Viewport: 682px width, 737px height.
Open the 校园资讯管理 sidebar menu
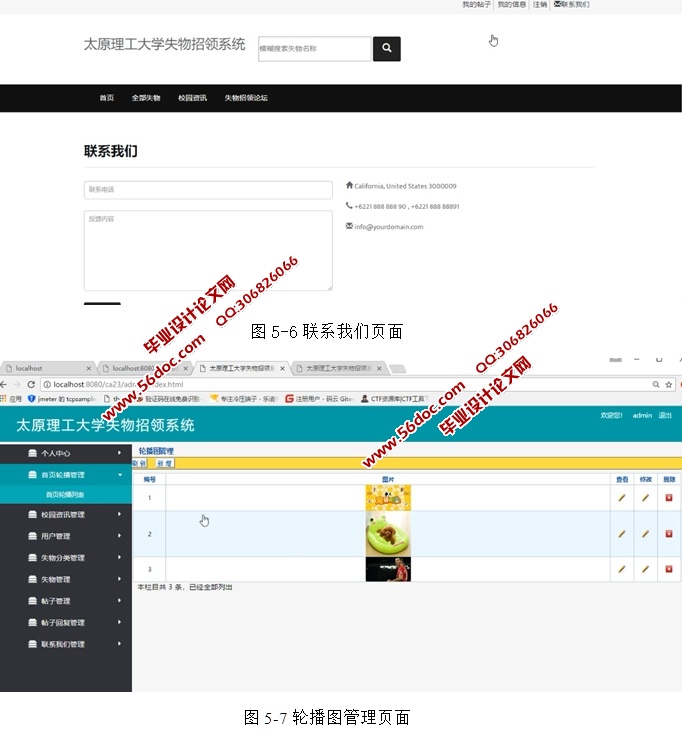pos(66,515)
